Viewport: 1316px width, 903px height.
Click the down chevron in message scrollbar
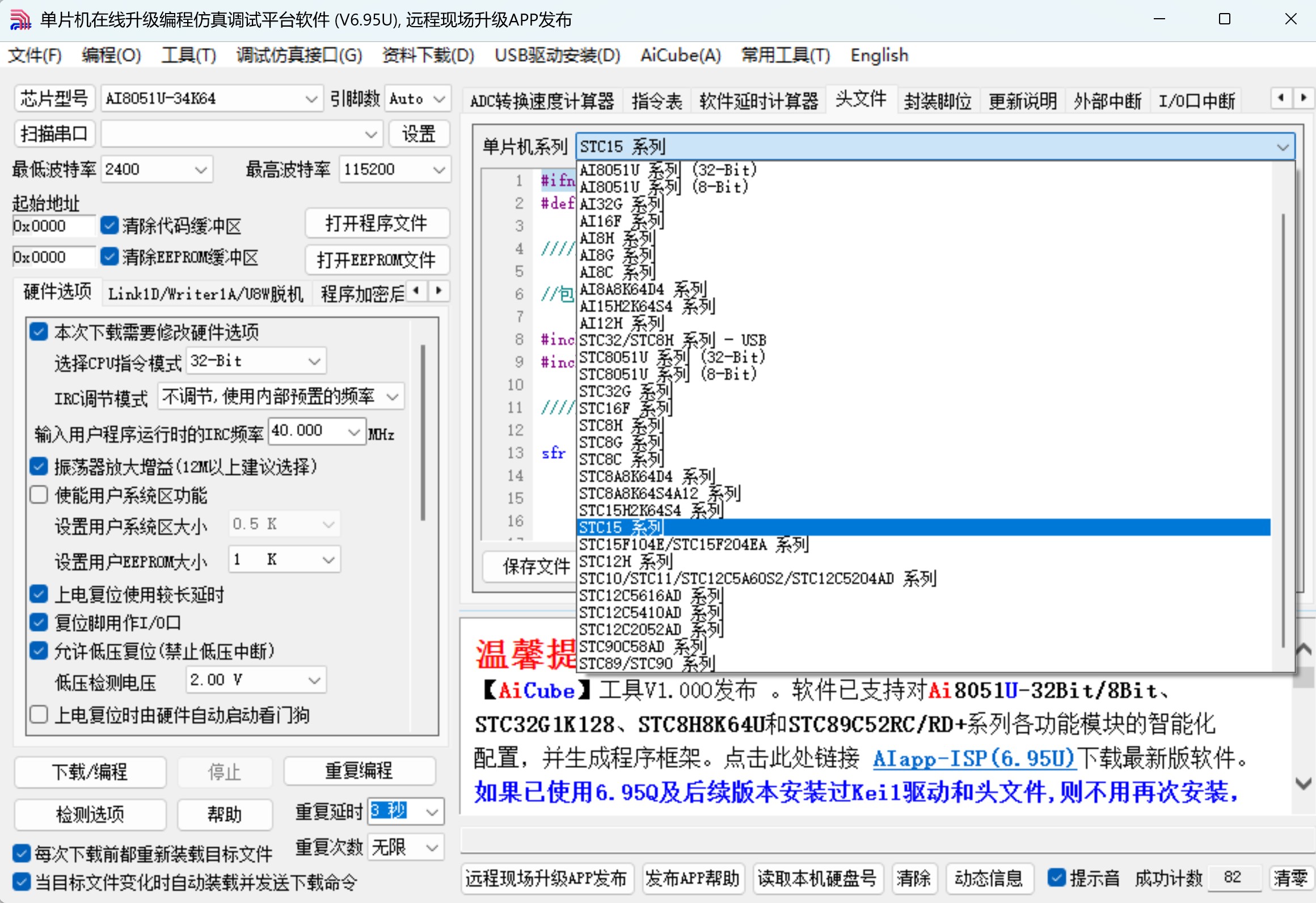1304,783
